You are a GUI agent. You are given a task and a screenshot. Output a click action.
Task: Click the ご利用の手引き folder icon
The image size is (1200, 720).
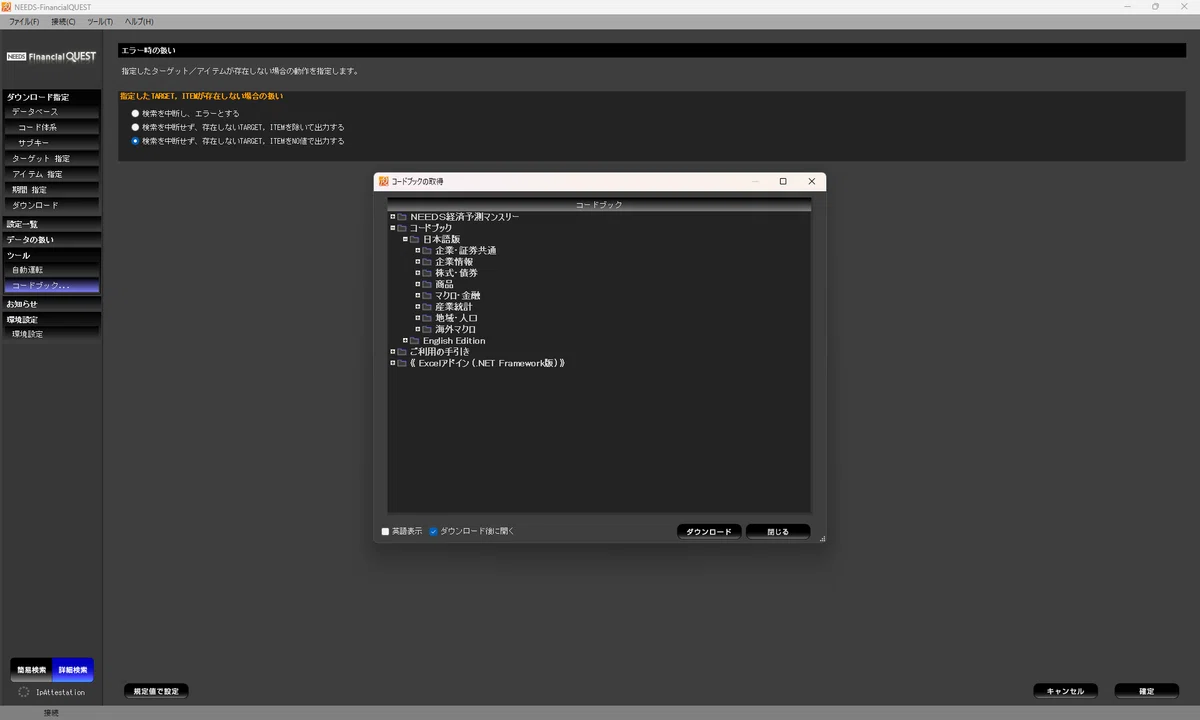pyautogui.click(x=402, y=352)
